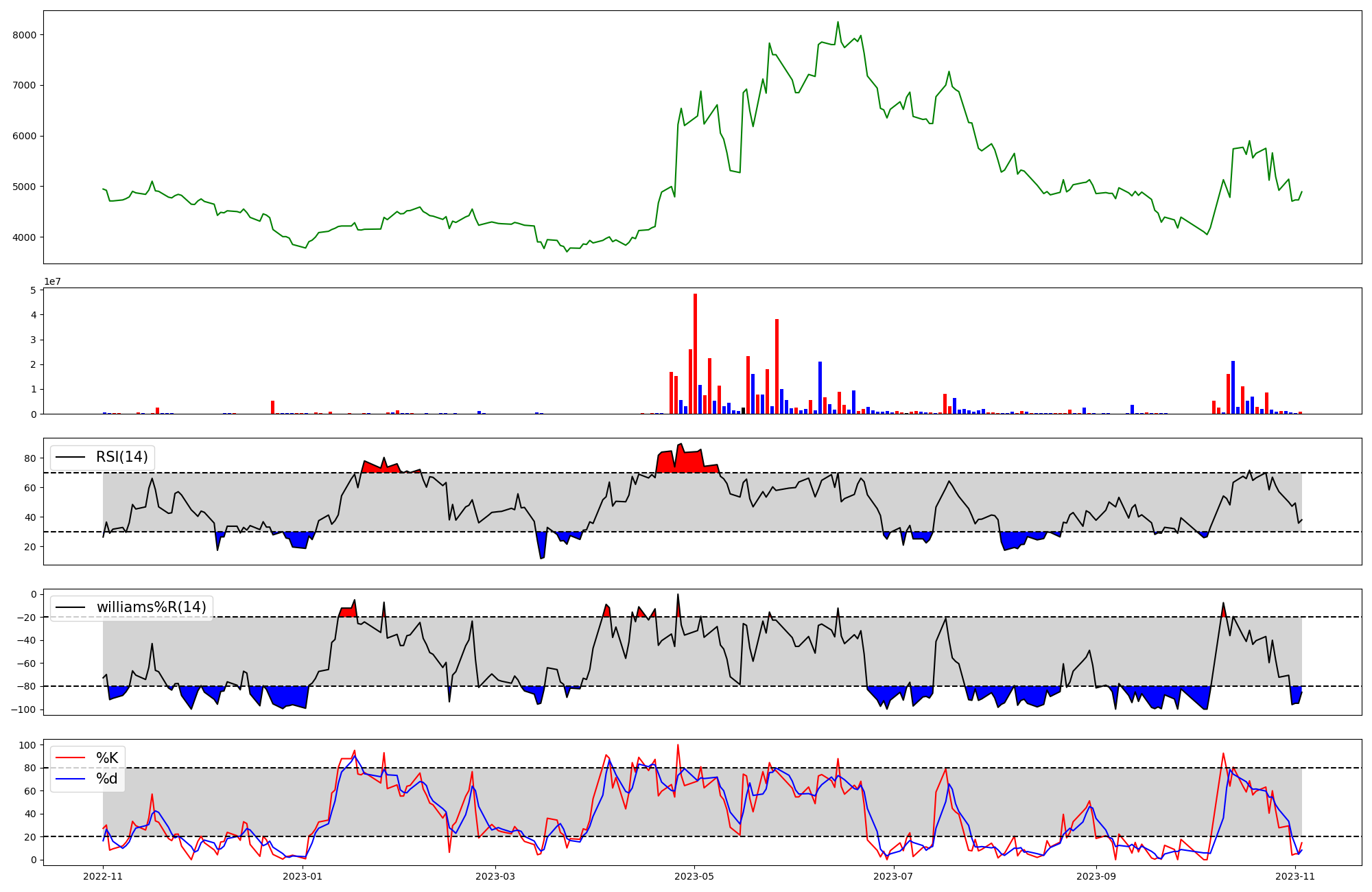Click the large red overbought RSI area
This screenshot has height=892, width=1372.
pyautogui.click(x=686, y=461)
